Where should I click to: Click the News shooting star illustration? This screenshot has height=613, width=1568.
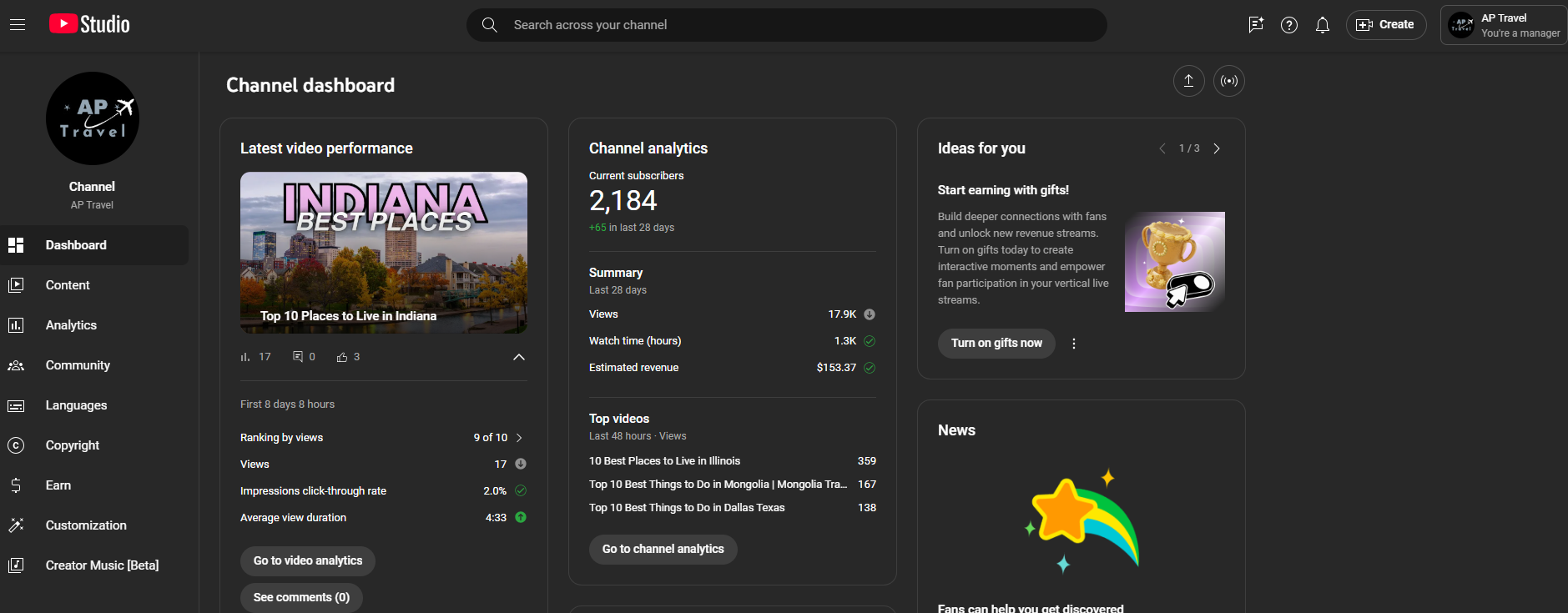(x=1081, y=520)
